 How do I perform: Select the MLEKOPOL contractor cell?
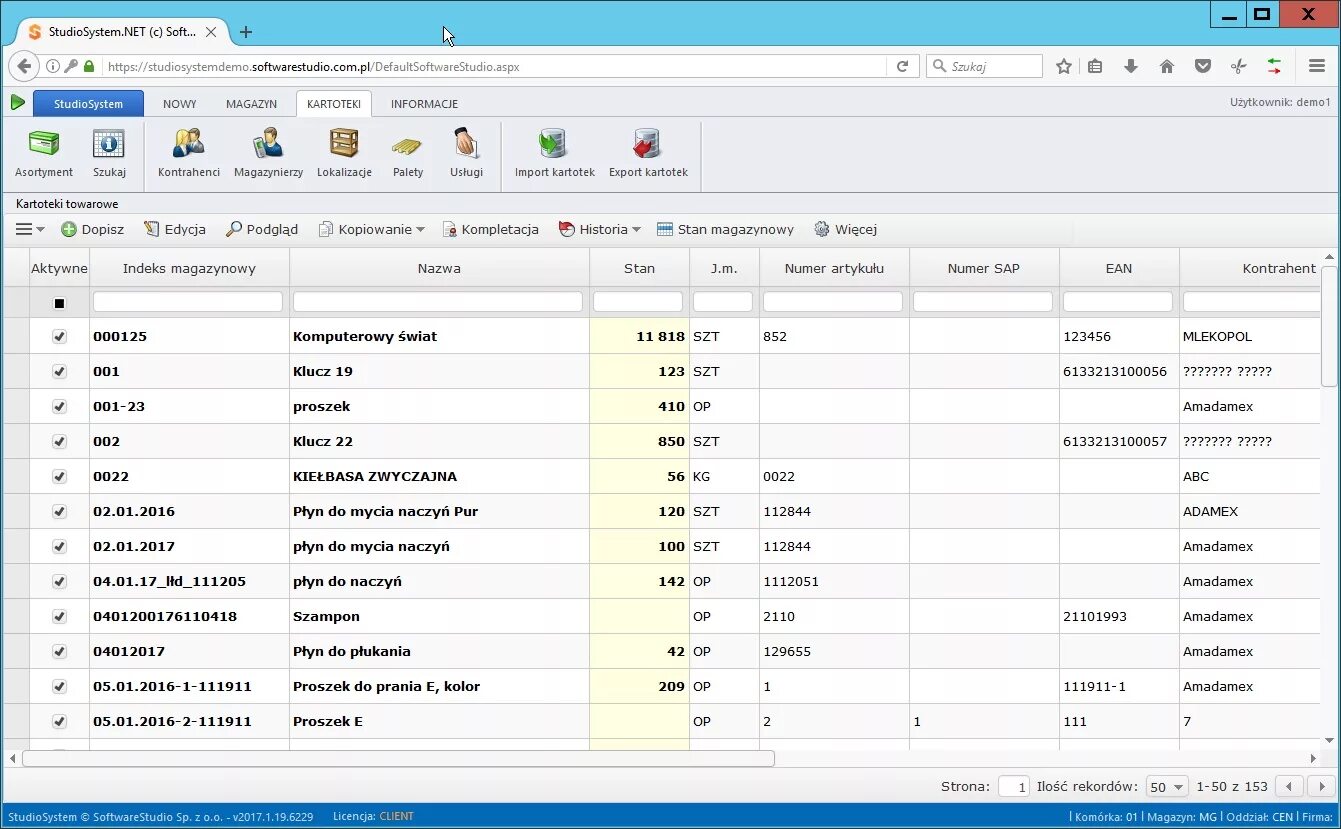[1249, 337]
